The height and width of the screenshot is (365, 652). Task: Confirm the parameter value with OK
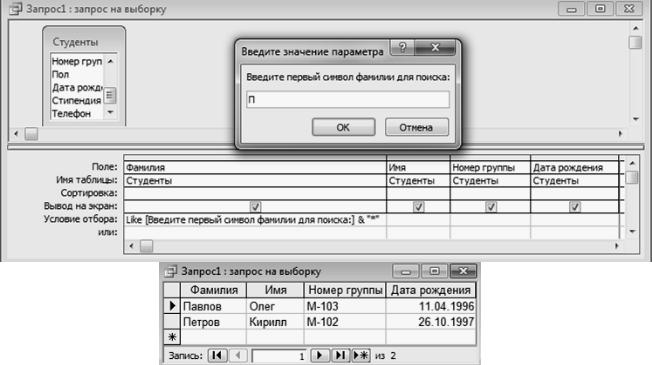pos(343,127)
